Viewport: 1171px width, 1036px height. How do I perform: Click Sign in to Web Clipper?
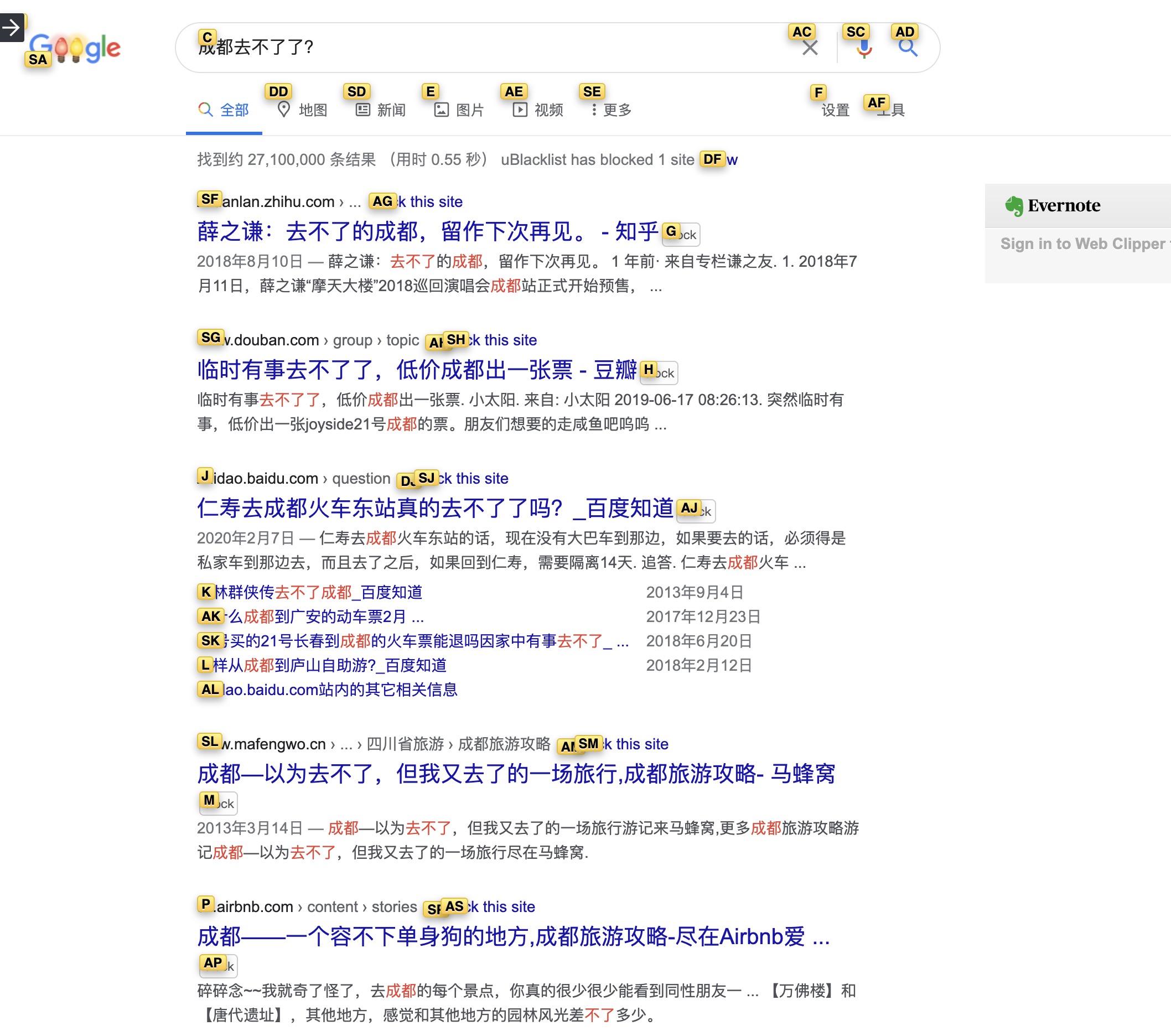click(x=1082, y=244)
